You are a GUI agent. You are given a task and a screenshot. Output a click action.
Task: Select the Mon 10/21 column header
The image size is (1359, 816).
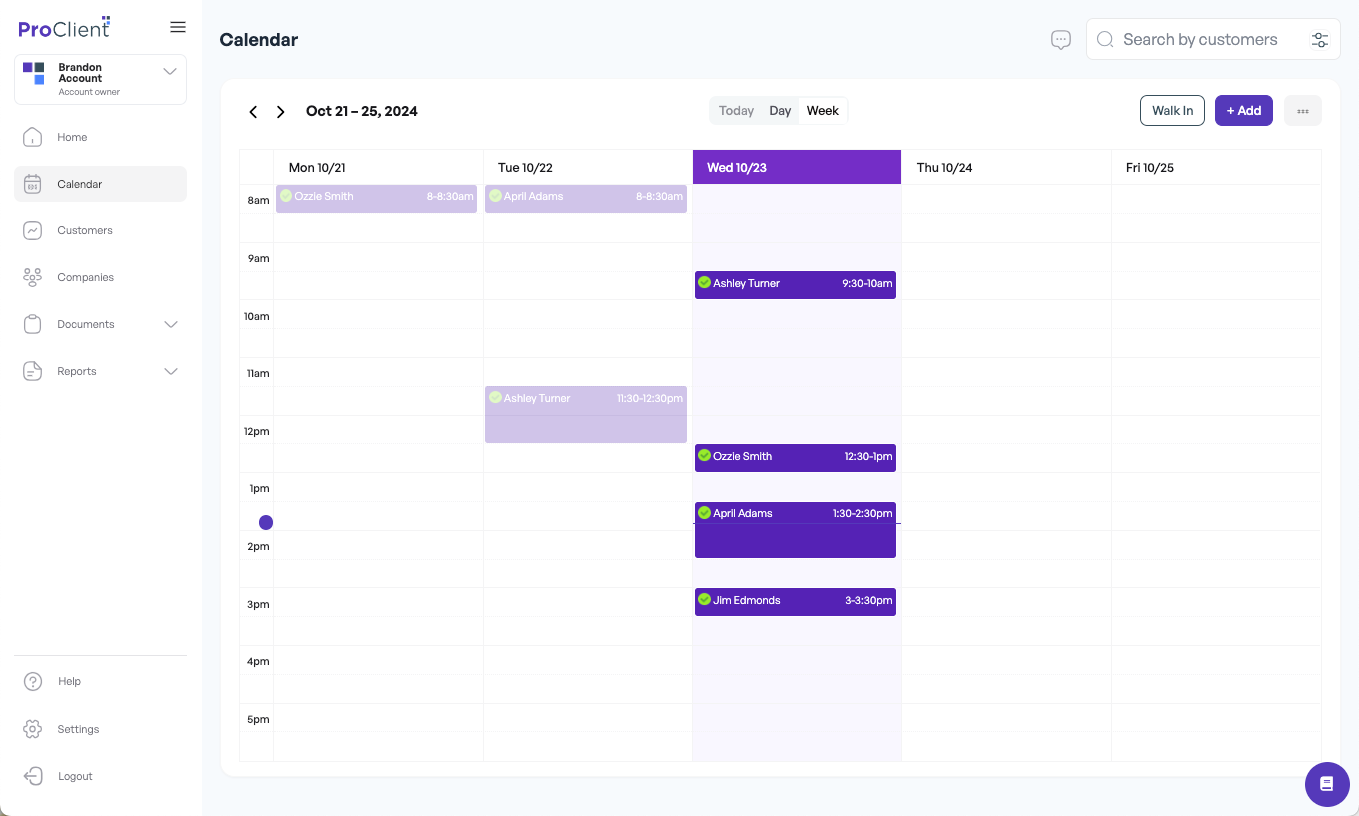coord(379,167)
